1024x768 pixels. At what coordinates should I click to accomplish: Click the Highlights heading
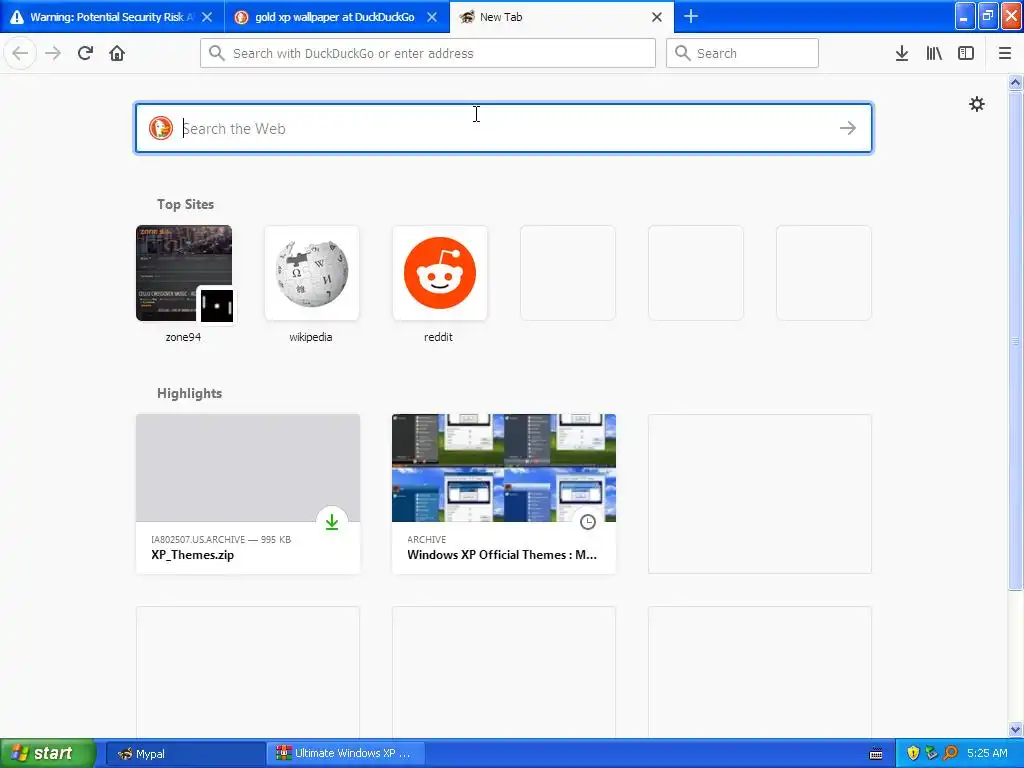[x=189, y=393]
